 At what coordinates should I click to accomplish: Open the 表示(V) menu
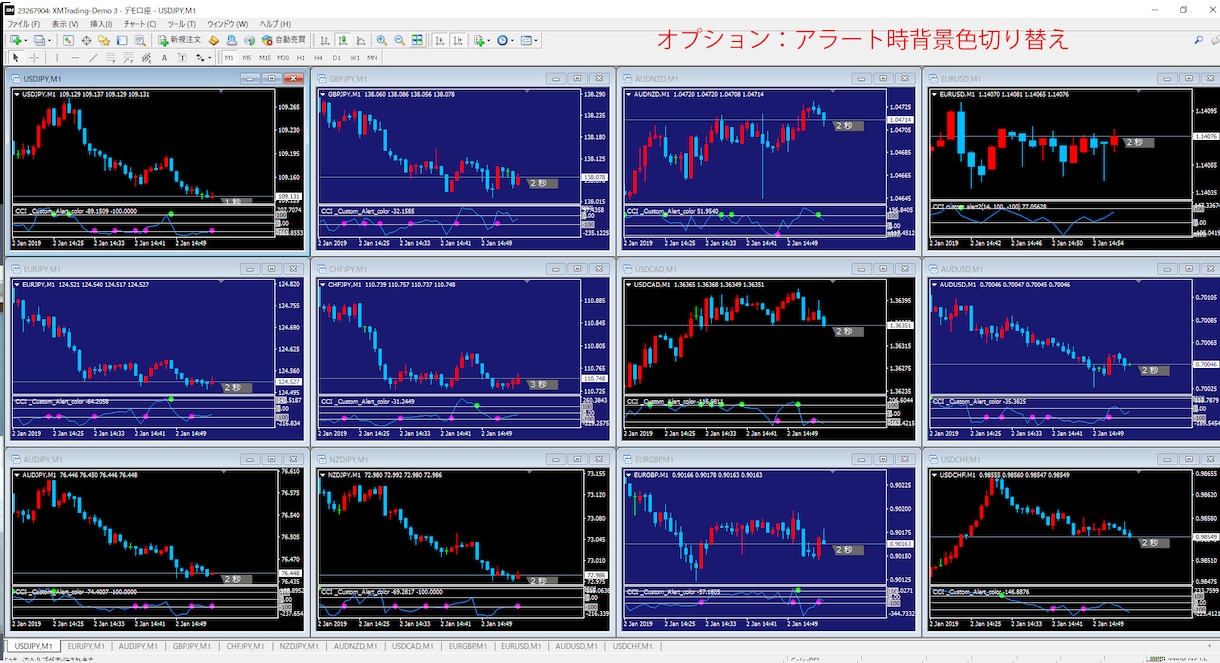click(65, 23)
